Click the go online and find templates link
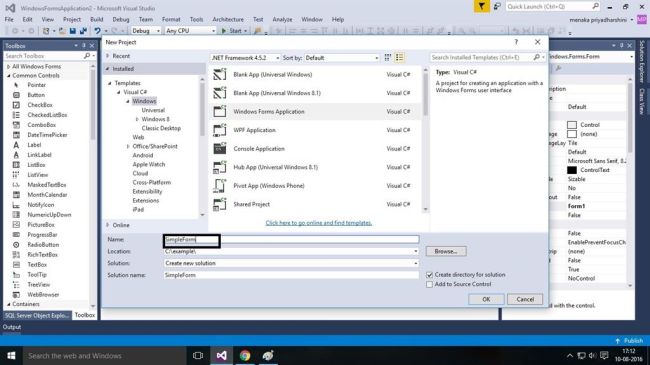Viewport: 650px width, 365px height. (x=319, y=223)
